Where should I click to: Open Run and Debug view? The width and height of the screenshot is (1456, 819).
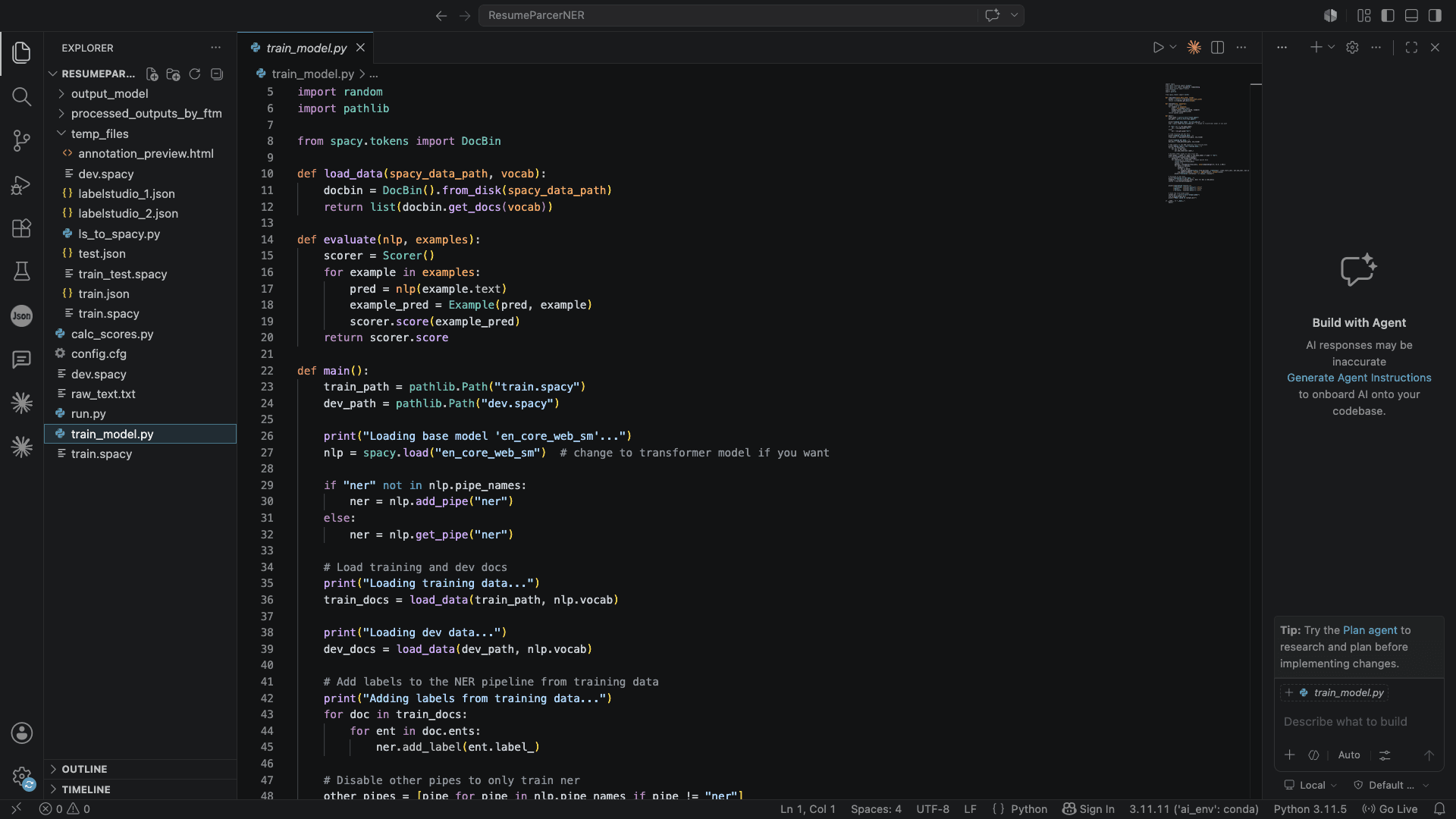pos(21,184)
